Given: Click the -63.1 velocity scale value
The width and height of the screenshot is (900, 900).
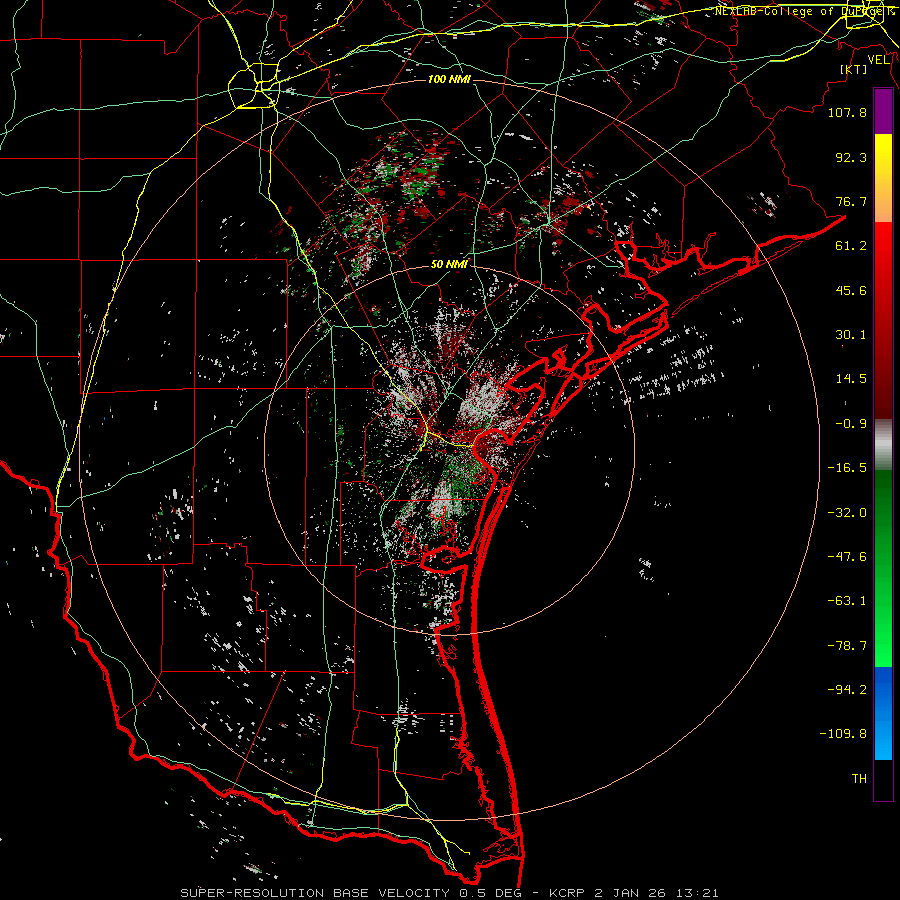Looking at the screenshot, I should click(847, 601).
